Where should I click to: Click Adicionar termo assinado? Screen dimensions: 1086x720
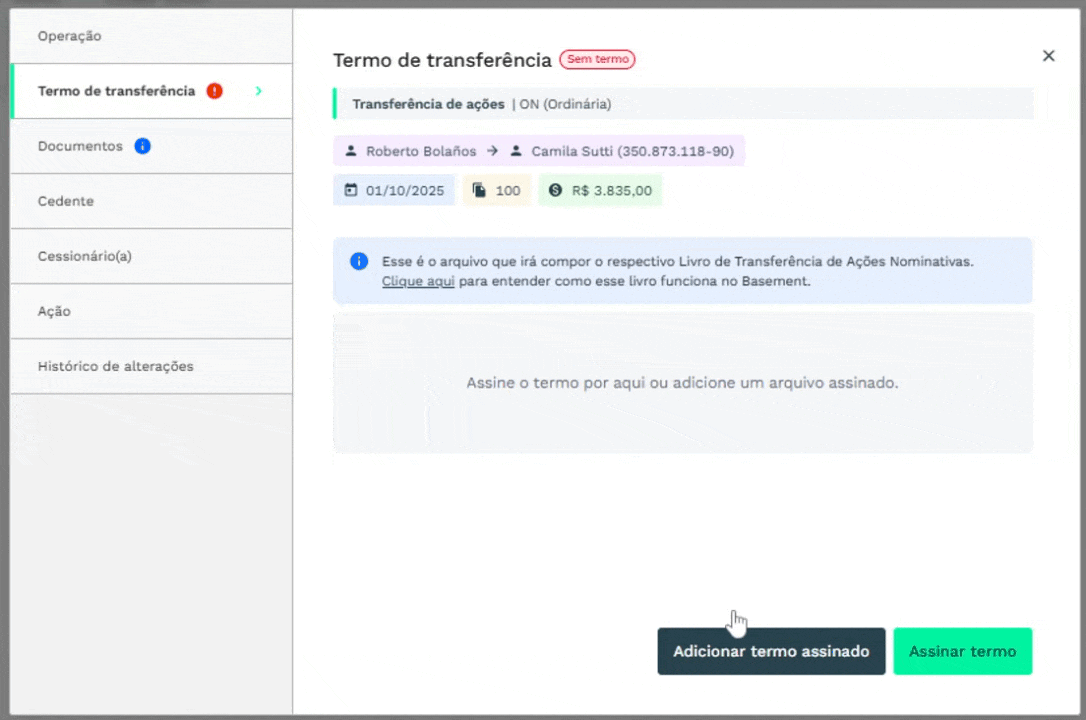tap(771, 651)
